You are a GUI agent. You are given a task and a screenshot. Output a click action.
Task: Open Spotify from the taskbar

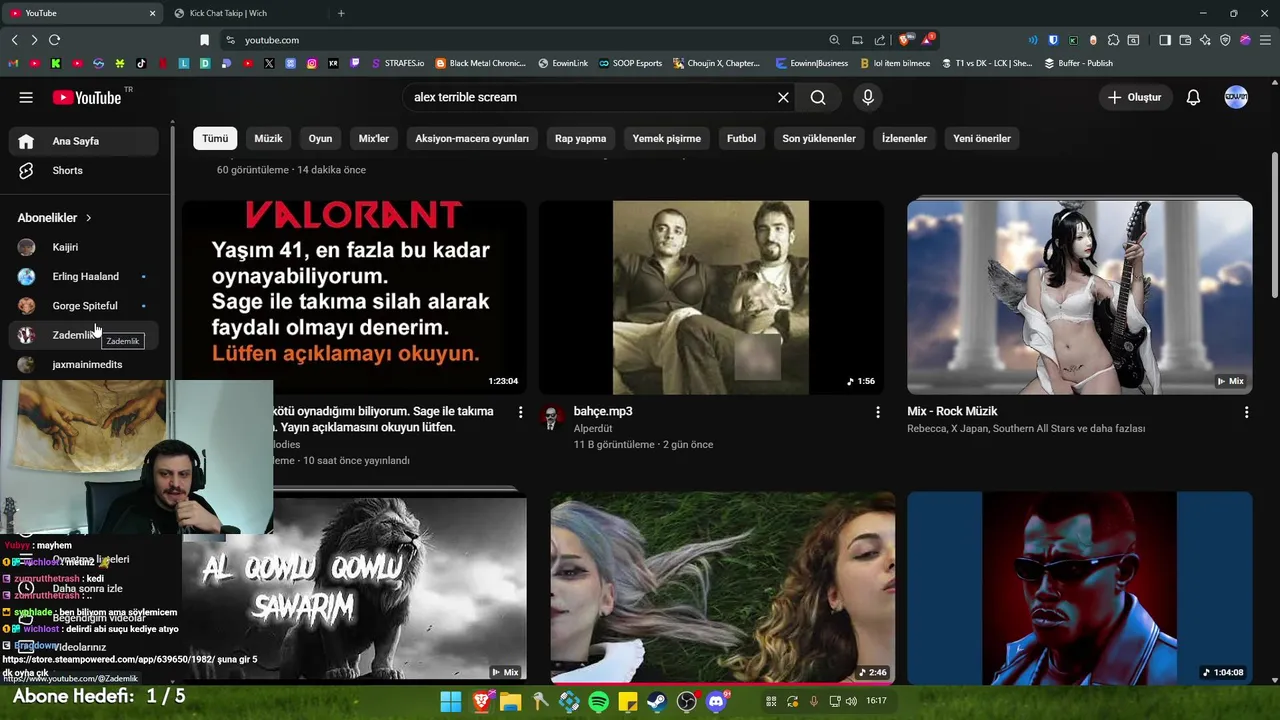[x=598, y=701]
